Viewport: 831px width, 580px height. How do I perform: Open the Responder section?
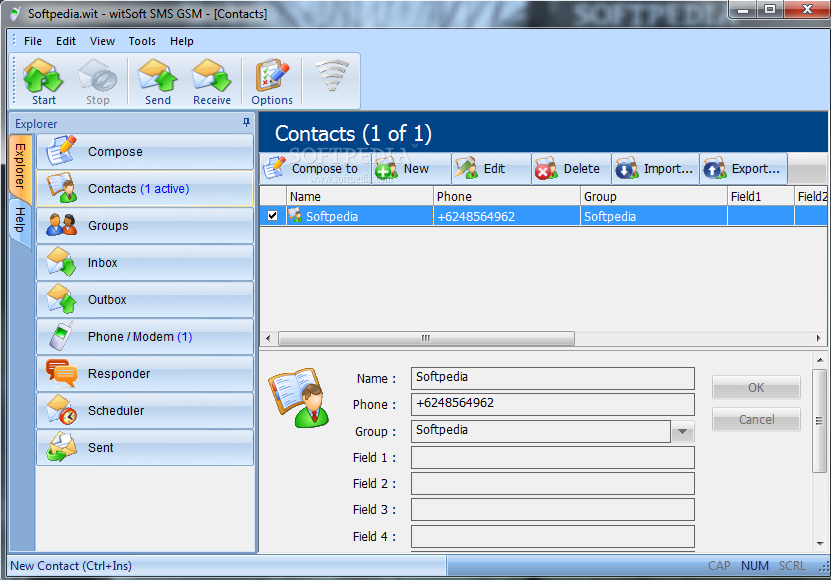145,374
